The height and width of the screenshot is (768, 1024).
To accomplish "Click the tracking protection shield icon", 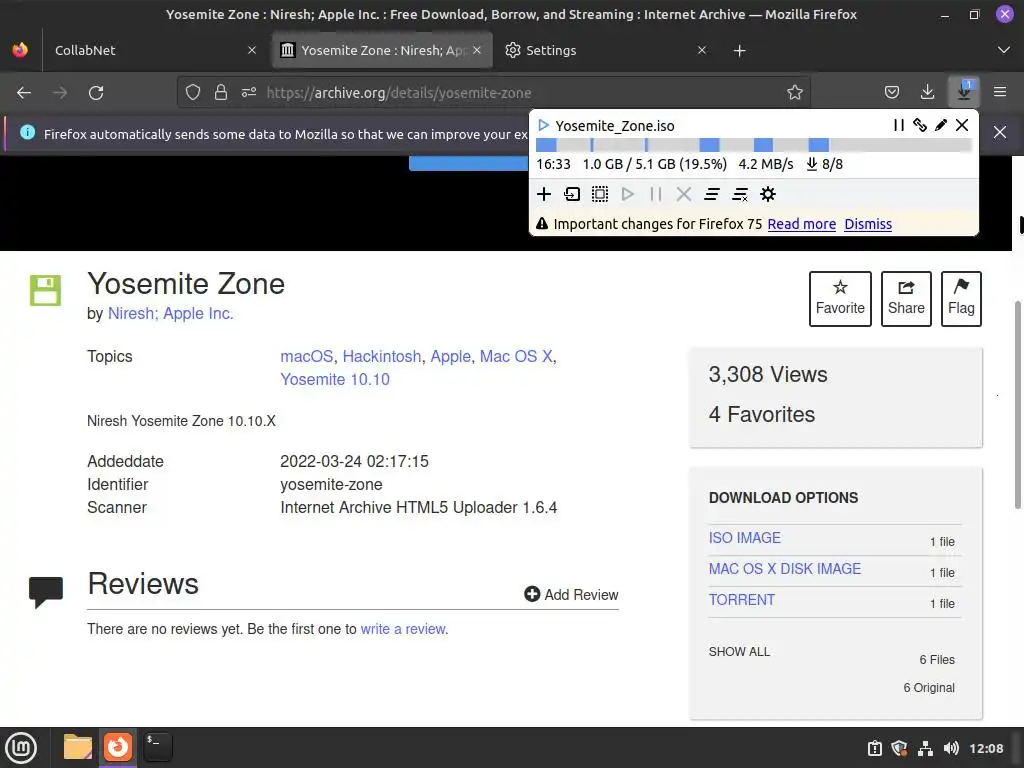I will coord(193,92).
